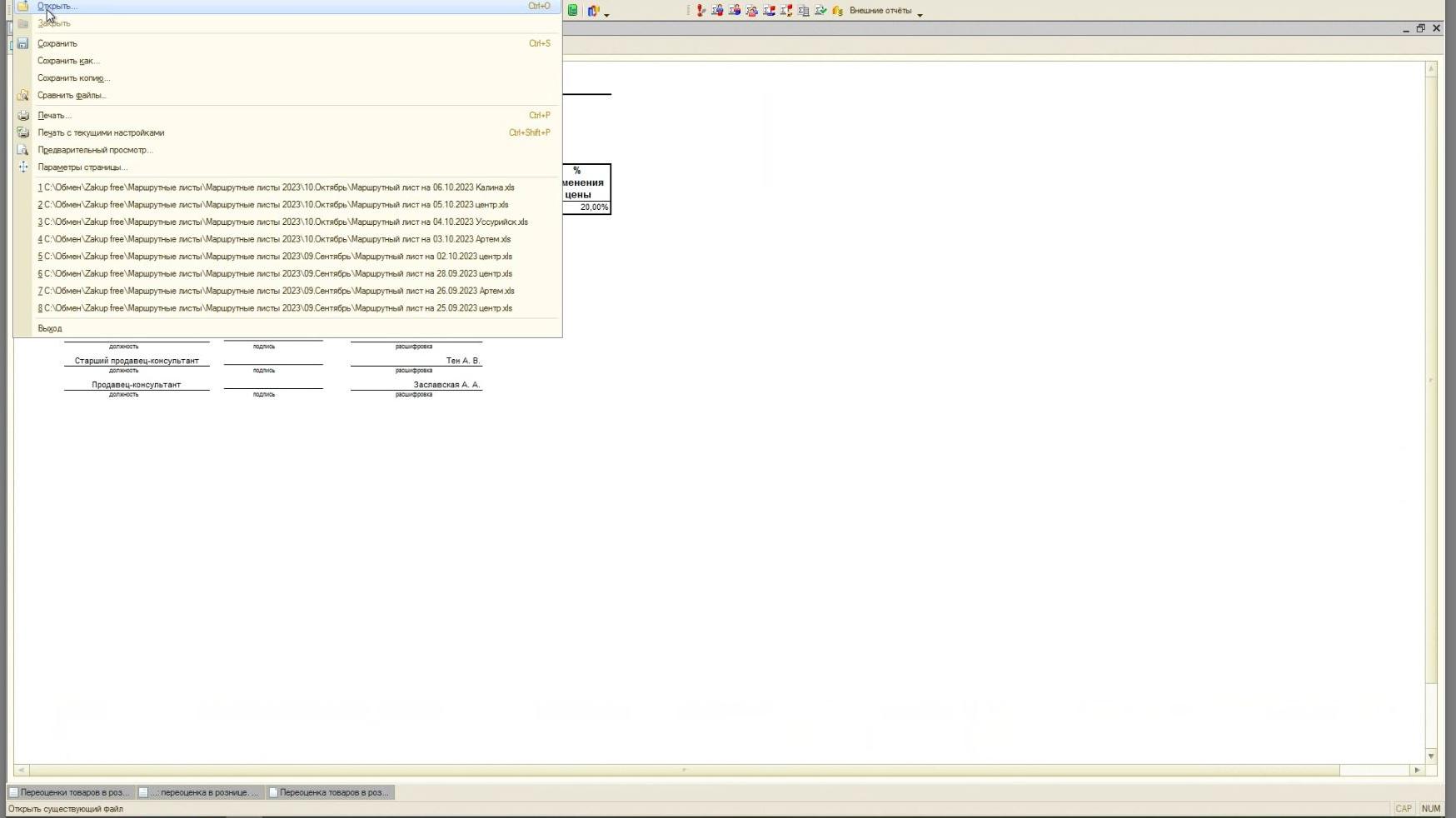Switch to the Переоценки товаров в роз... window tab
The height and width of the screenshot is (818, 1456).
click(x=70, y=792)
